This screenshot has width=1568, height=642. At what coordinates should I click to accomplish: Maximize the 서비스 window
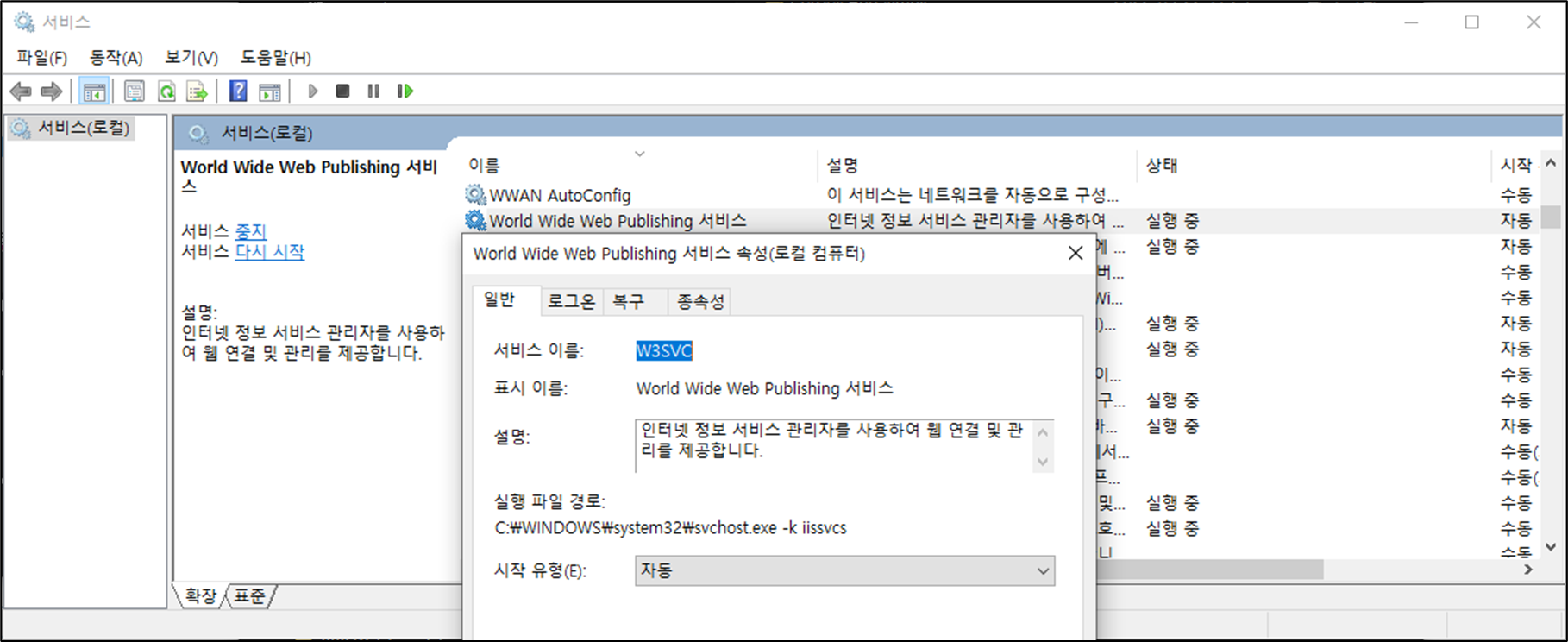pos(1472,22)
